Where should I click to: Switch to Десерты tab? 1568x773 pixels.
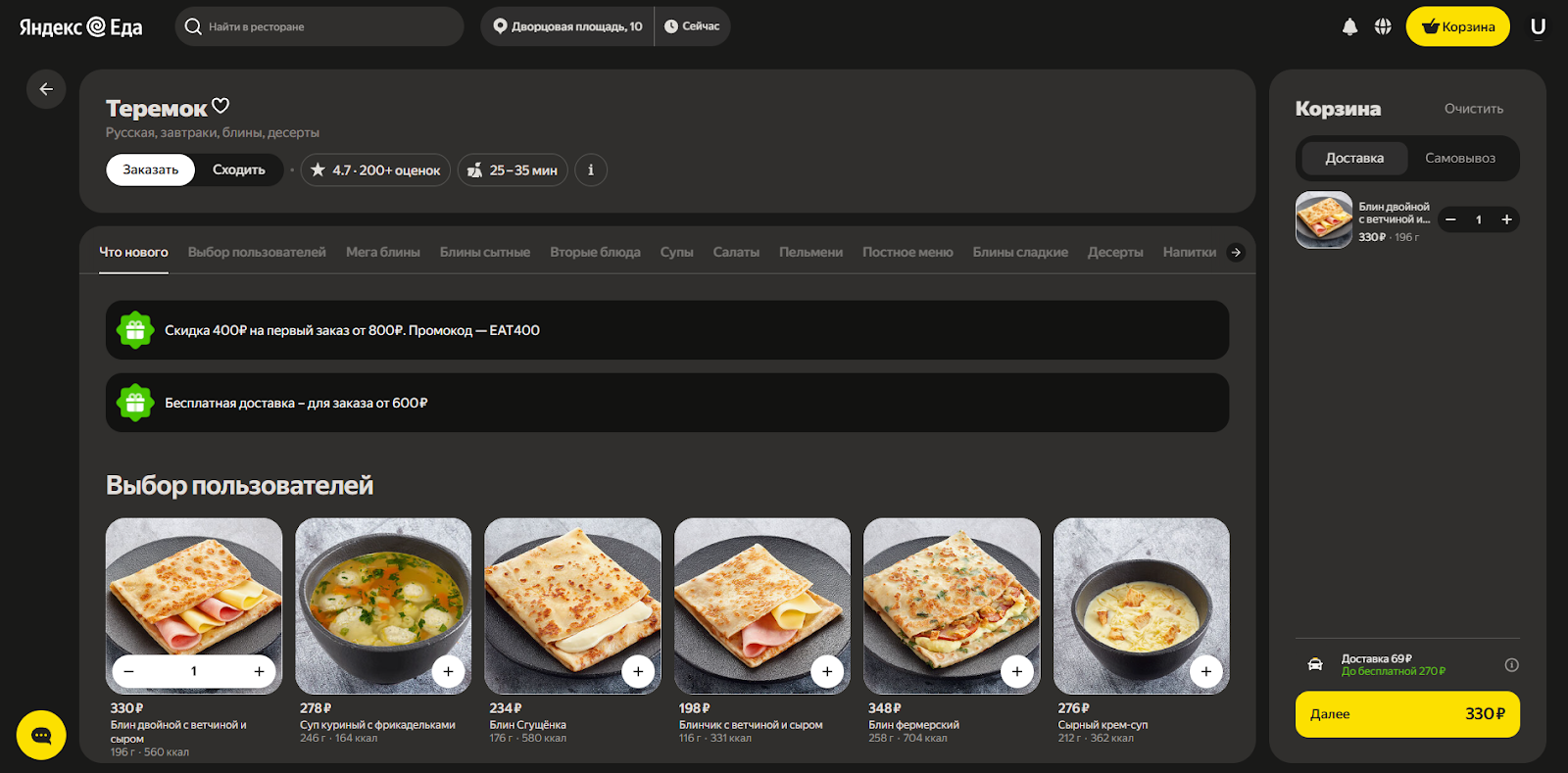tap(1115, 253)
